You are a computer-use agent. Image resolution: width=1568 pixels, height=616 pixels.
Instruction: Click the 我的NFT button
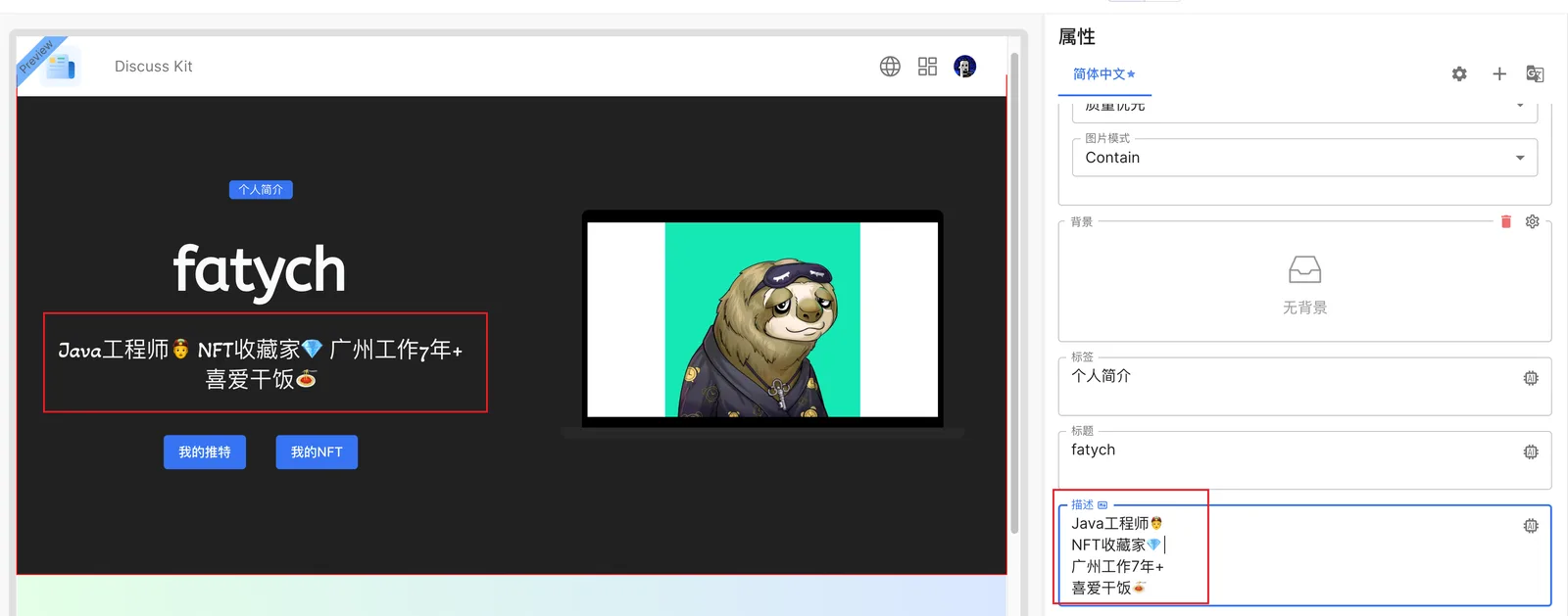pos(317,452)
